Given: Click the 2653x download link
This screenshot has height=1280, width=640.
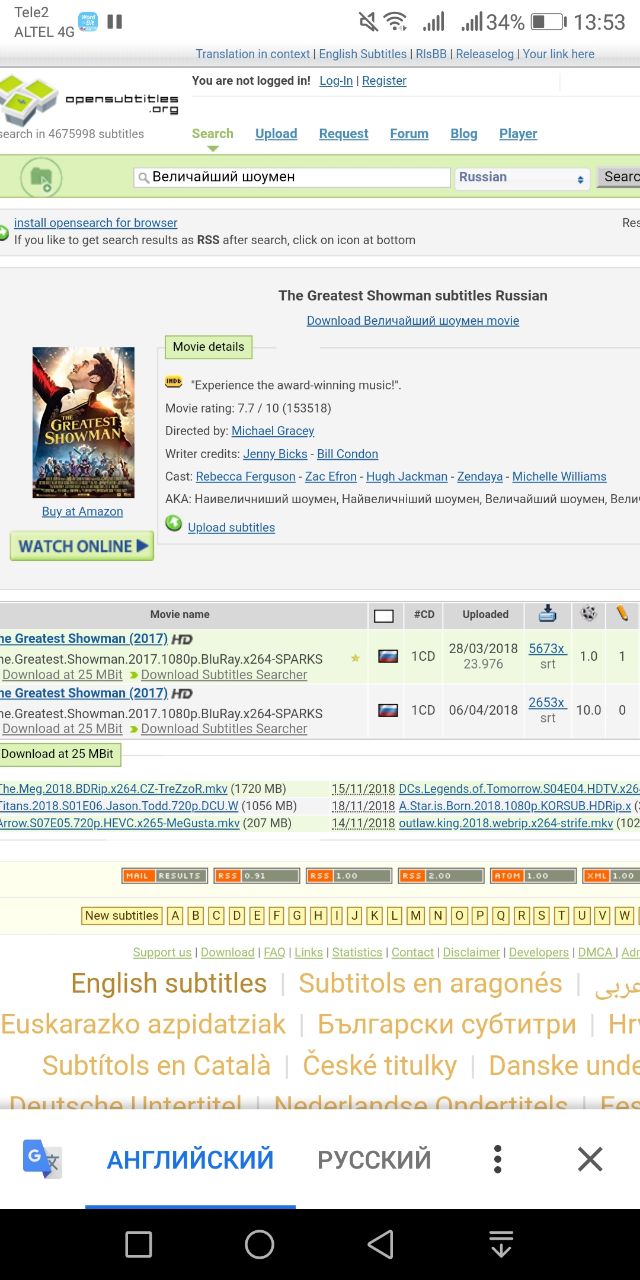Looking at the screenshot, I should point(547,703).
